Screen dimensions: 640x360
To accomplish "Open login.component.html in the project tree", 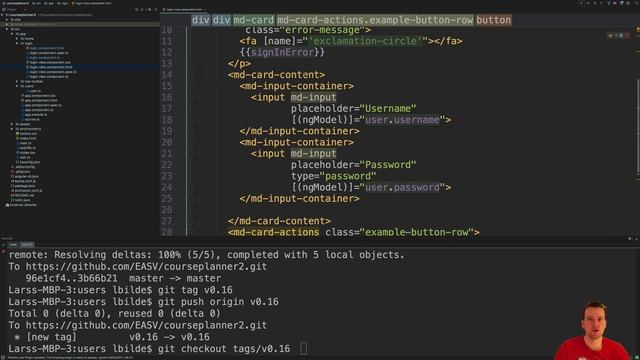I will 47,48.
